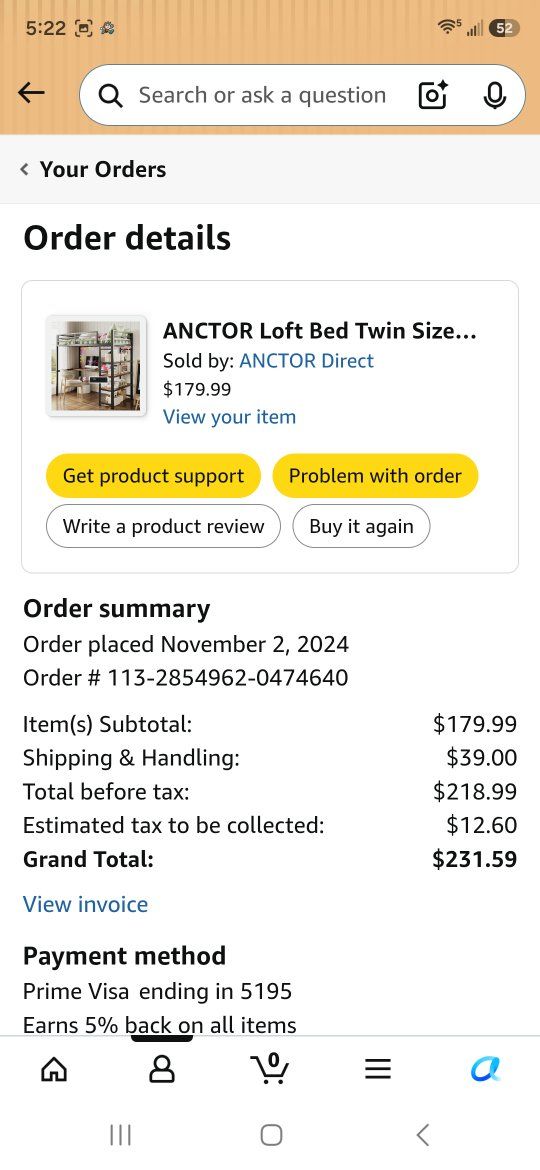Tap the magnifying glass search icon
Screen dimensions: 540x1170
[x=110, y=96]
